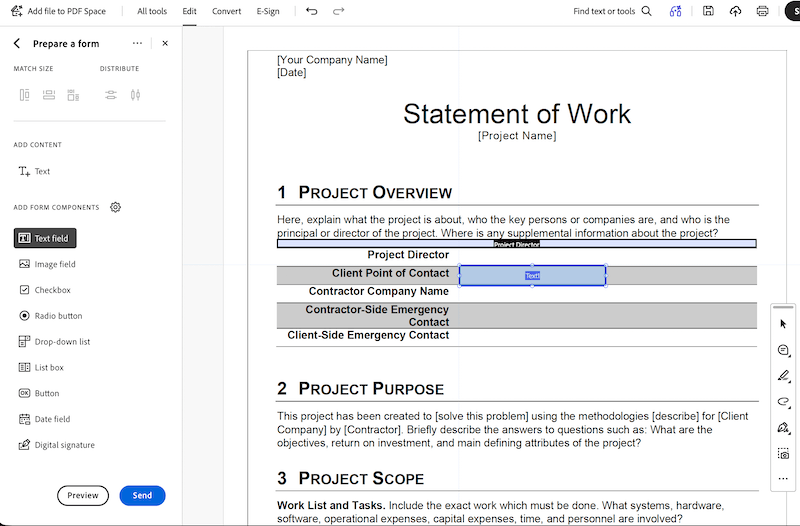Redo the last action
This screenshot has width=800, height=526.
pos(338,11)
